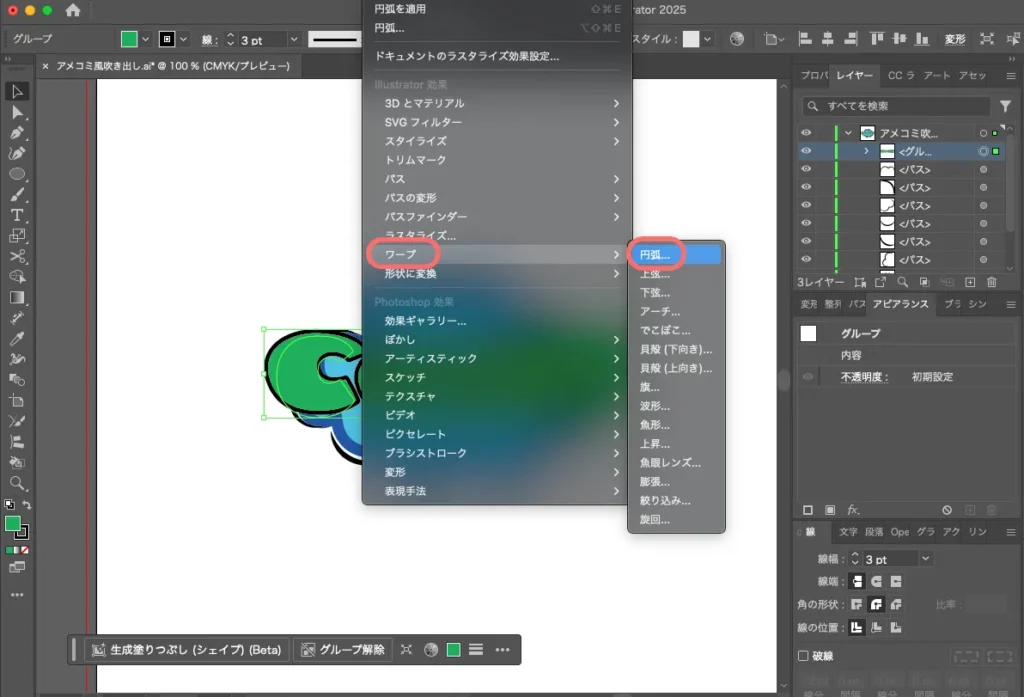Open the 線幅 stroke width dropdown
This screenshot has width=1024, height=697.
click(925, 559)
